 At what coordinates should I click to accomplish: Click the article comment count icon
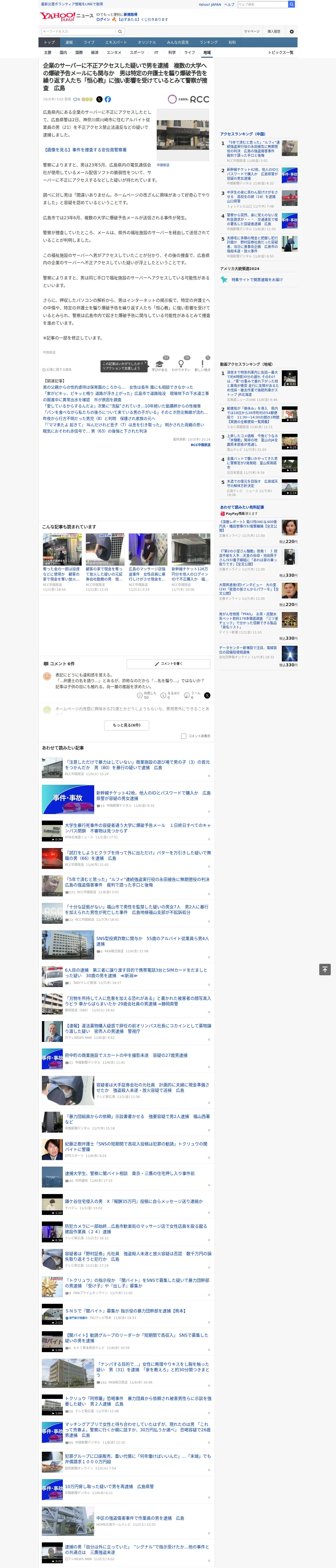click(77, 99)
